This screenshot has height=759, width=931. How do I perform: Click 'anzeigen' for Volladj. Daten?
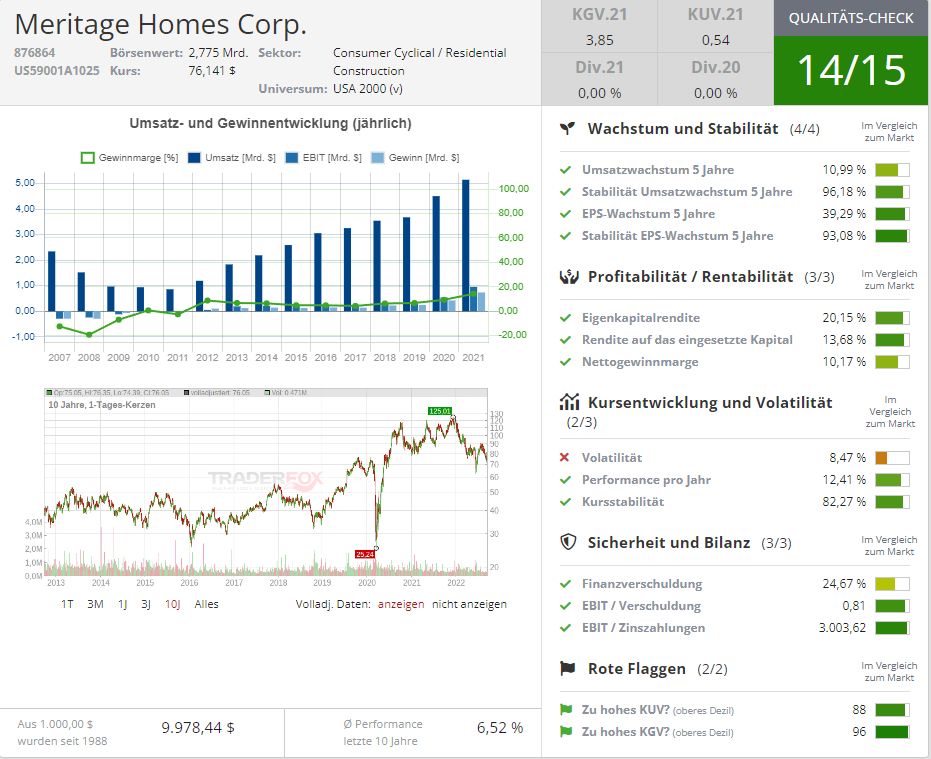click(400, 604)
